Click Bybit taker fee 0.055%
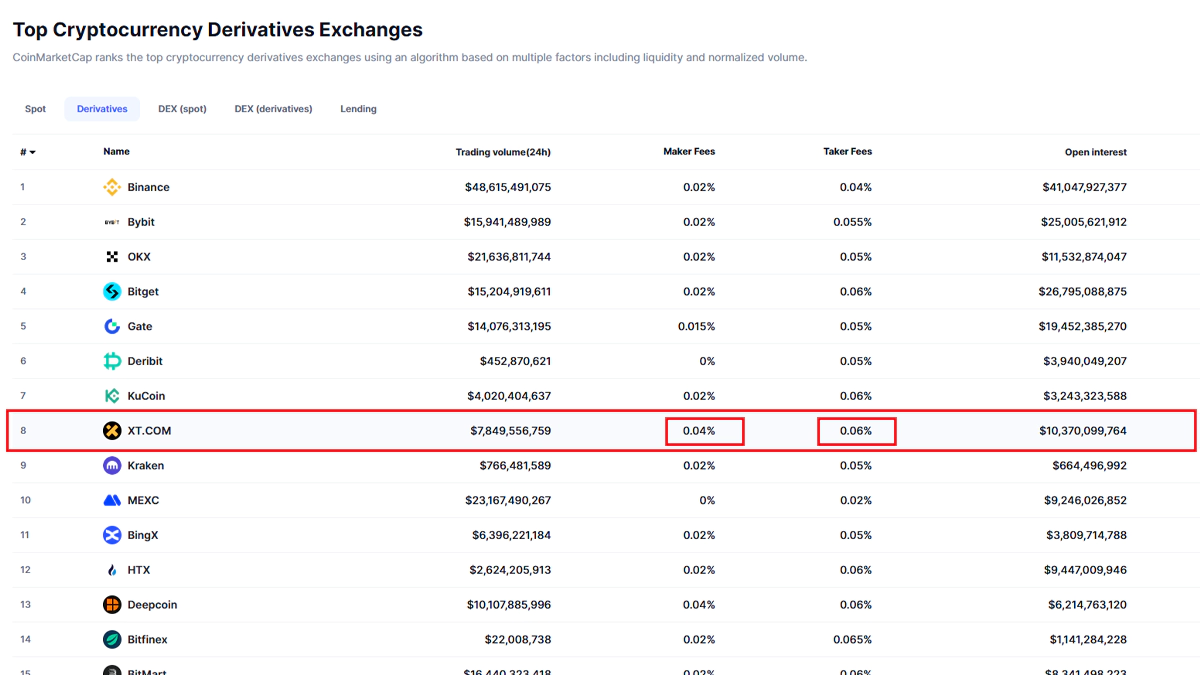 point(852,222)
